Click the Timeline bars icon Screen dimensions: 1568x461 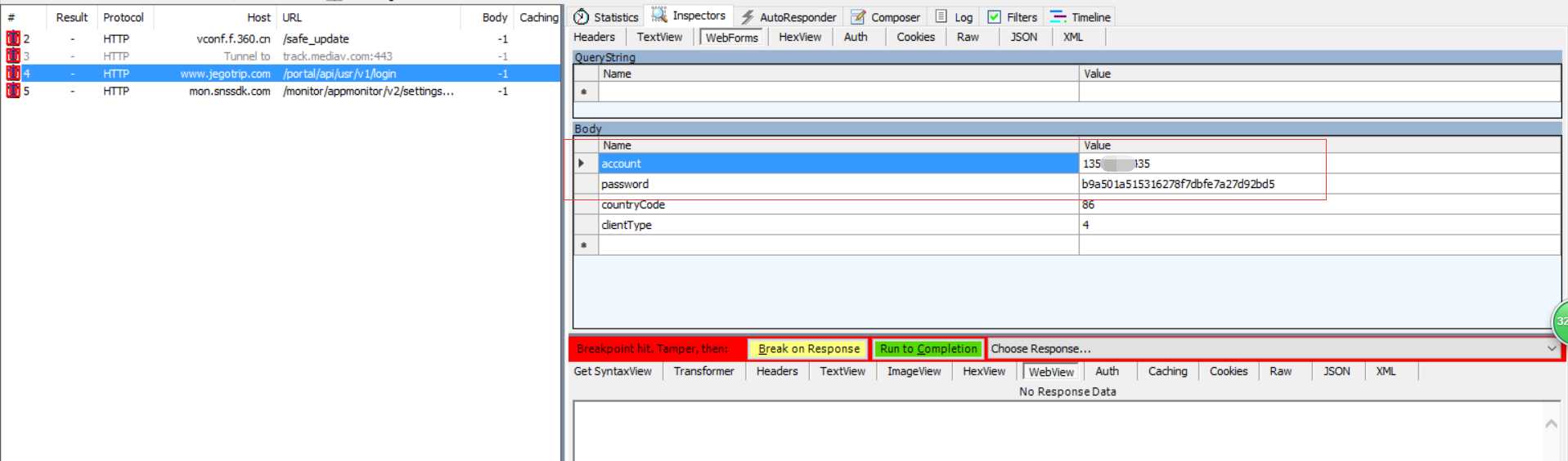(x=1058, y=17)
